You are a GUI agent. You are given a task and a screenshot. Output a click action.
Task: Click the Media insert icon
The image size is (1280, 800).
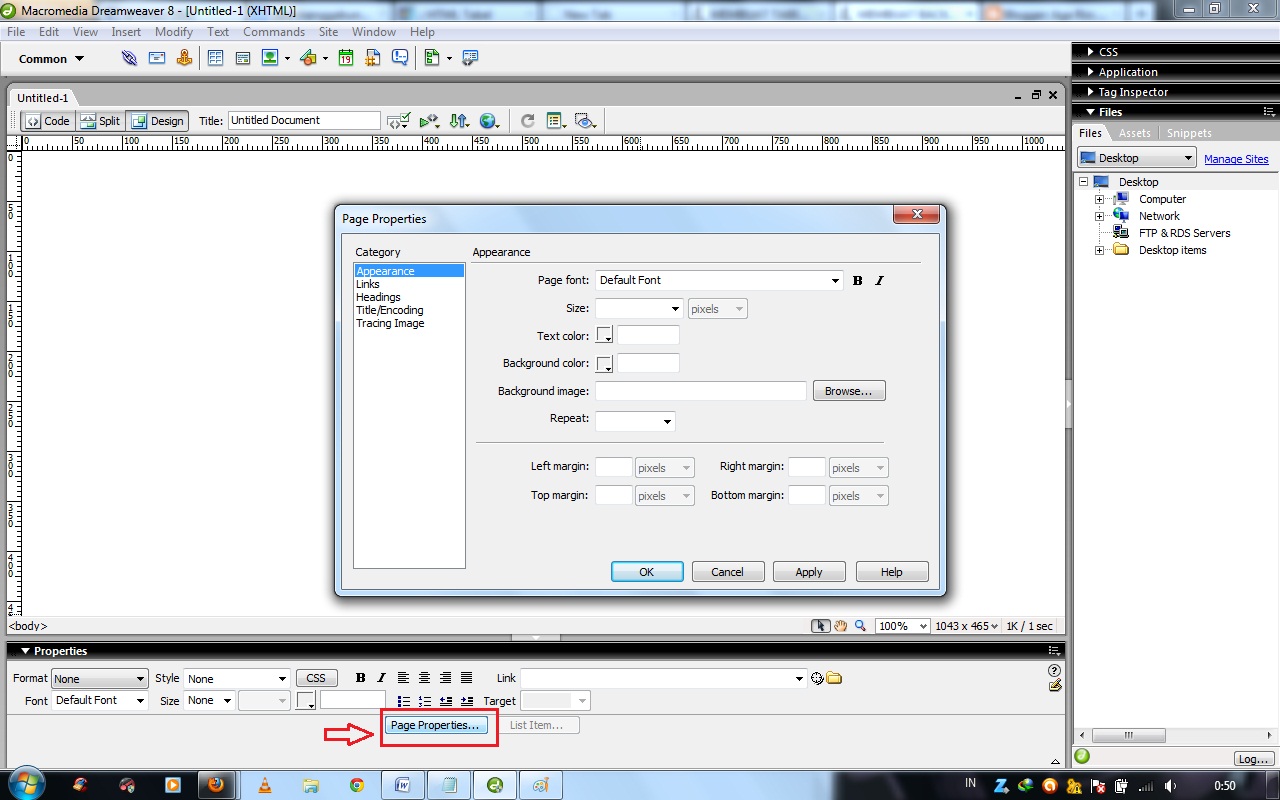308,58
